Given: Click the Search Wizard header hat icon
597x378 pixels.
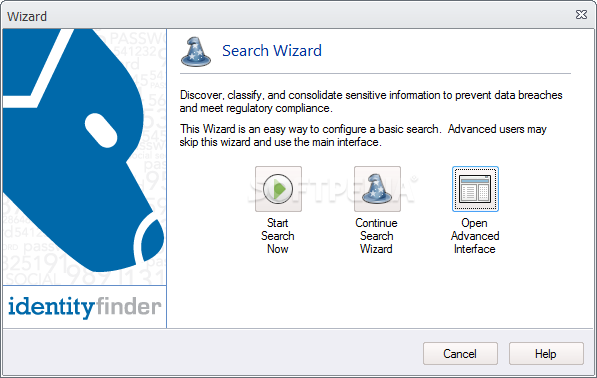Looking at the screenshot, I should click(x=196, y=52).
